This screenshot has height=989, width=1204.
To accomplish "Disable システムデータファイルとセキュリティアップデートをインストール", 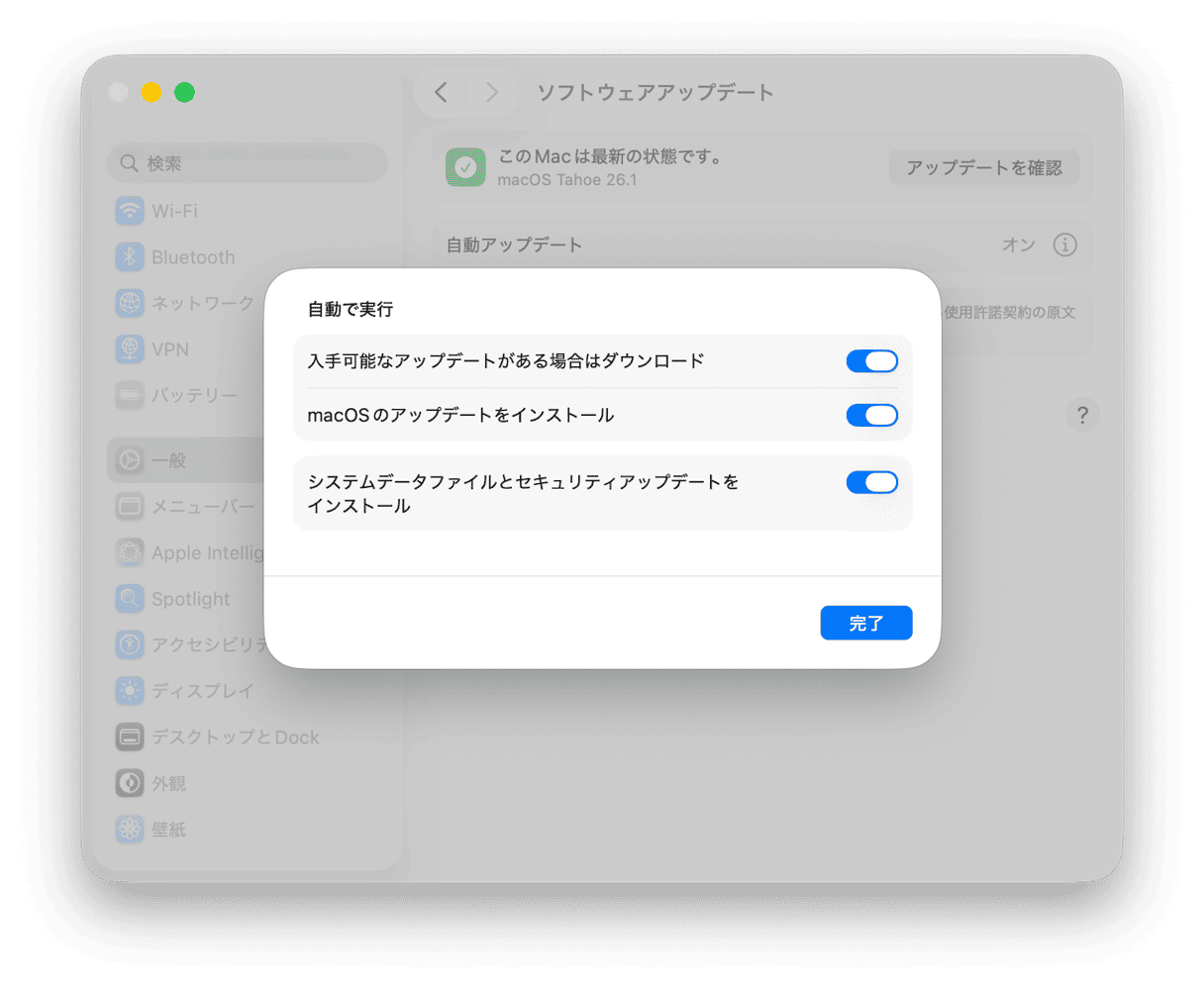I will click(871, 482).
